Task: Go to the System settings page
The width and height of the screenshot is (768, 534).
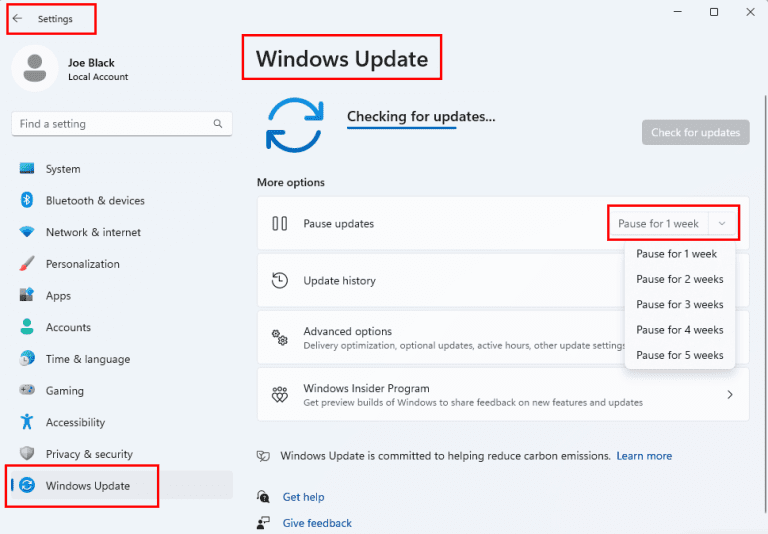Action: [x=63, y=169]
